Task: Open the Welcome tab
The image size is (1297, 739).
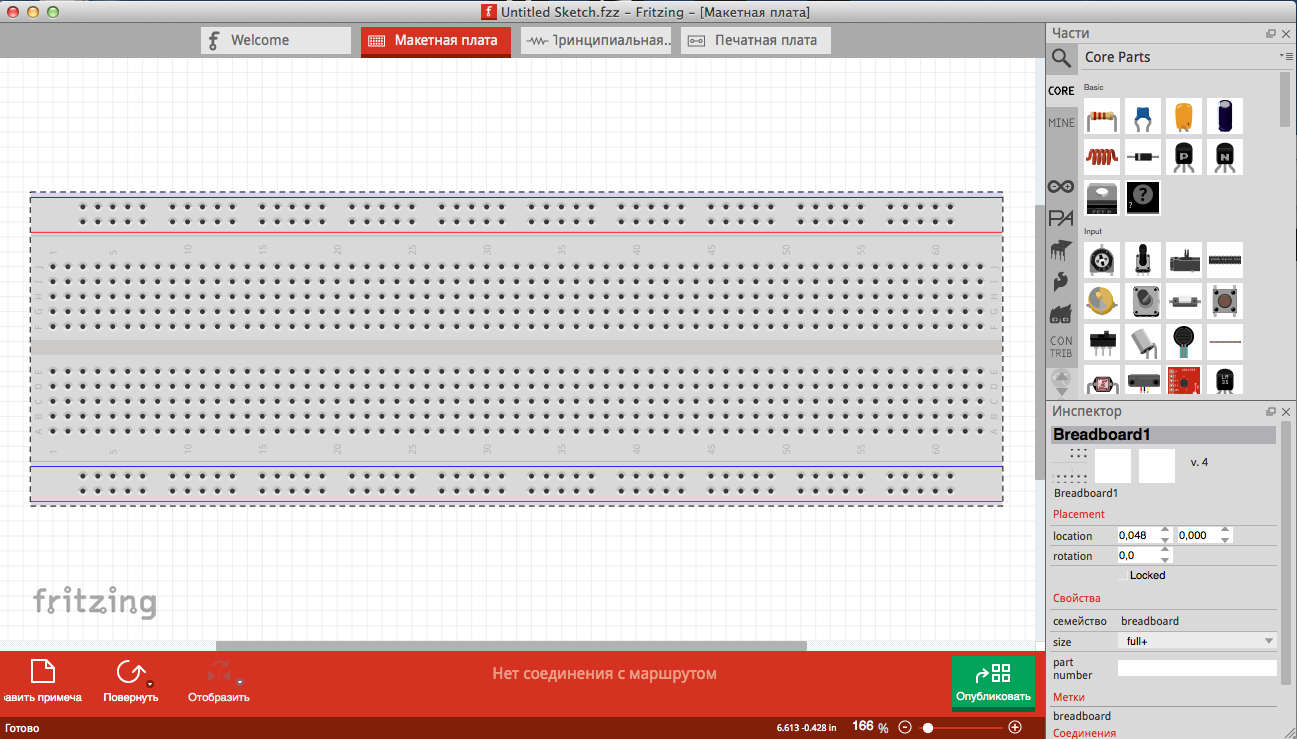Action: (x=276, y=41)
